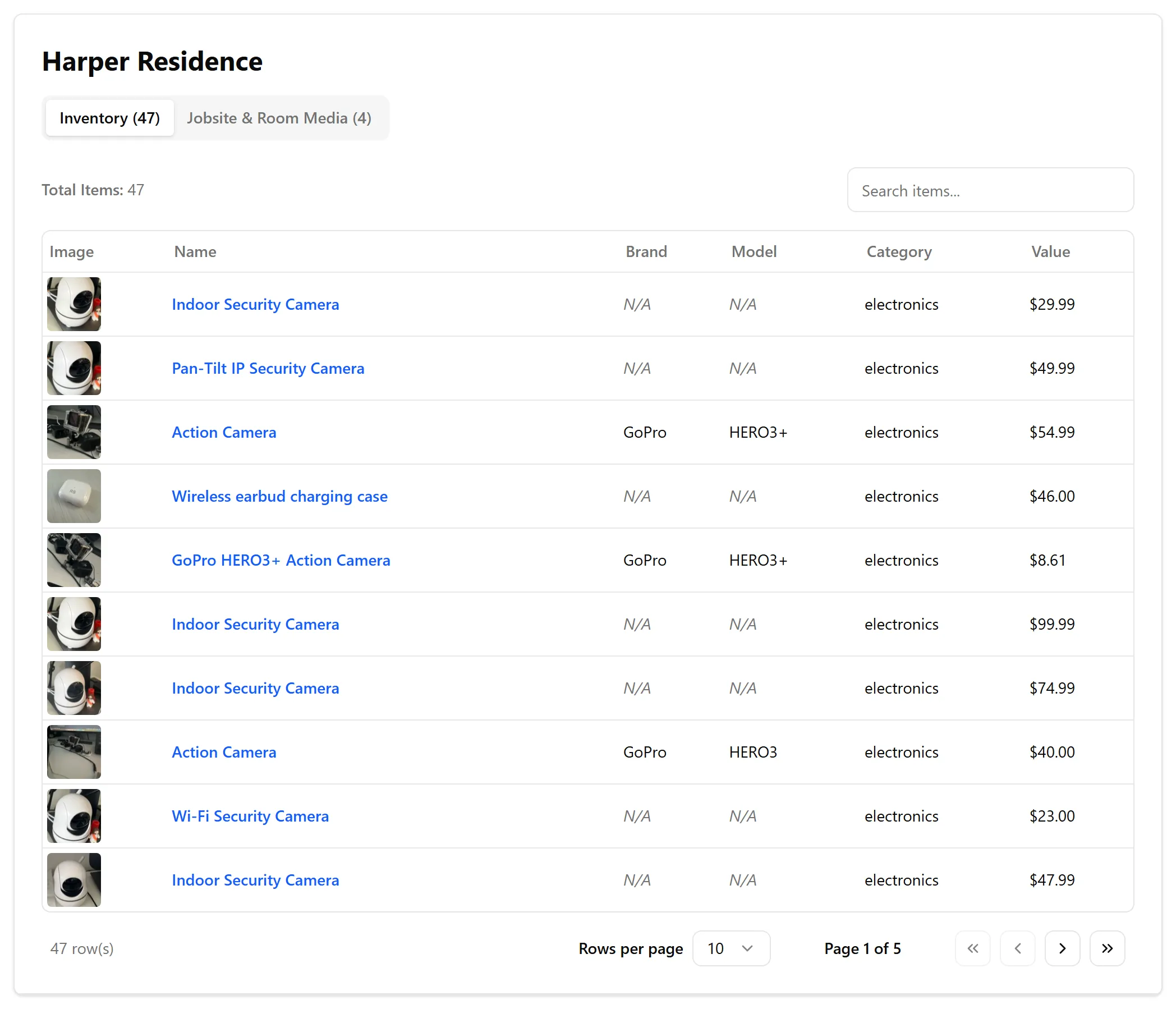Click the thumbnail of the $29.99 camera
Screen dimensions: 1176x1009
[74, 304]
